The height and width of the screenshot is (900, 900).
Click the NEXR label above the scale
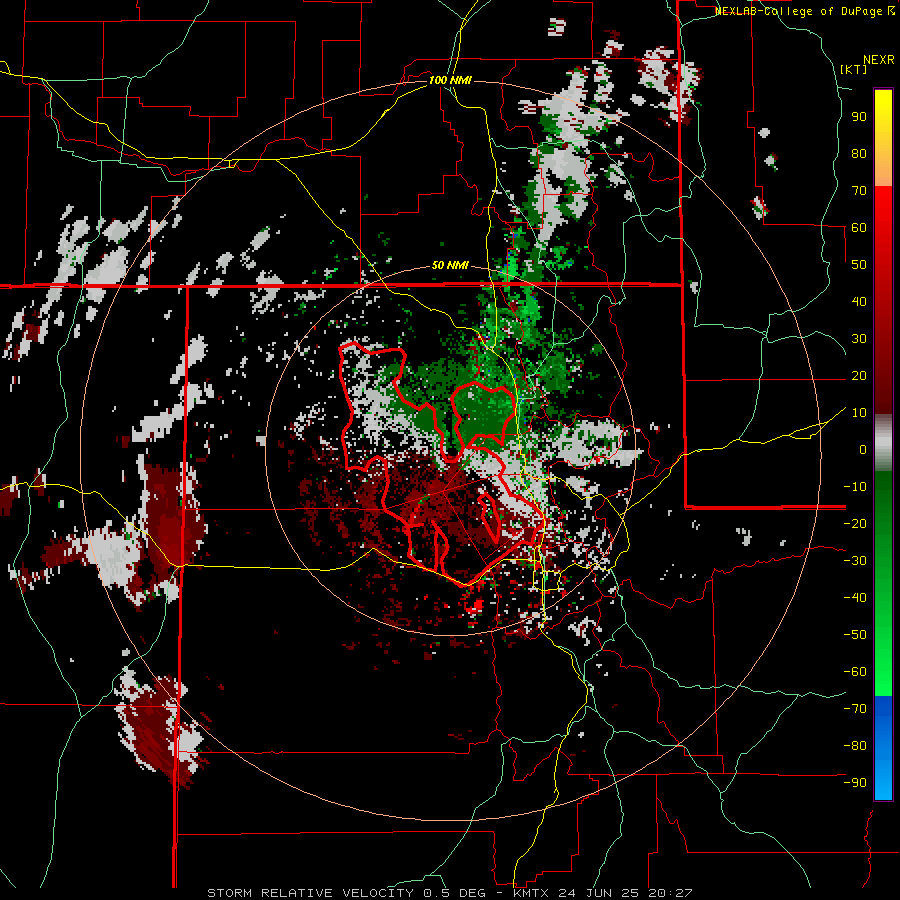pyautogui.click(x=878, y=60)
